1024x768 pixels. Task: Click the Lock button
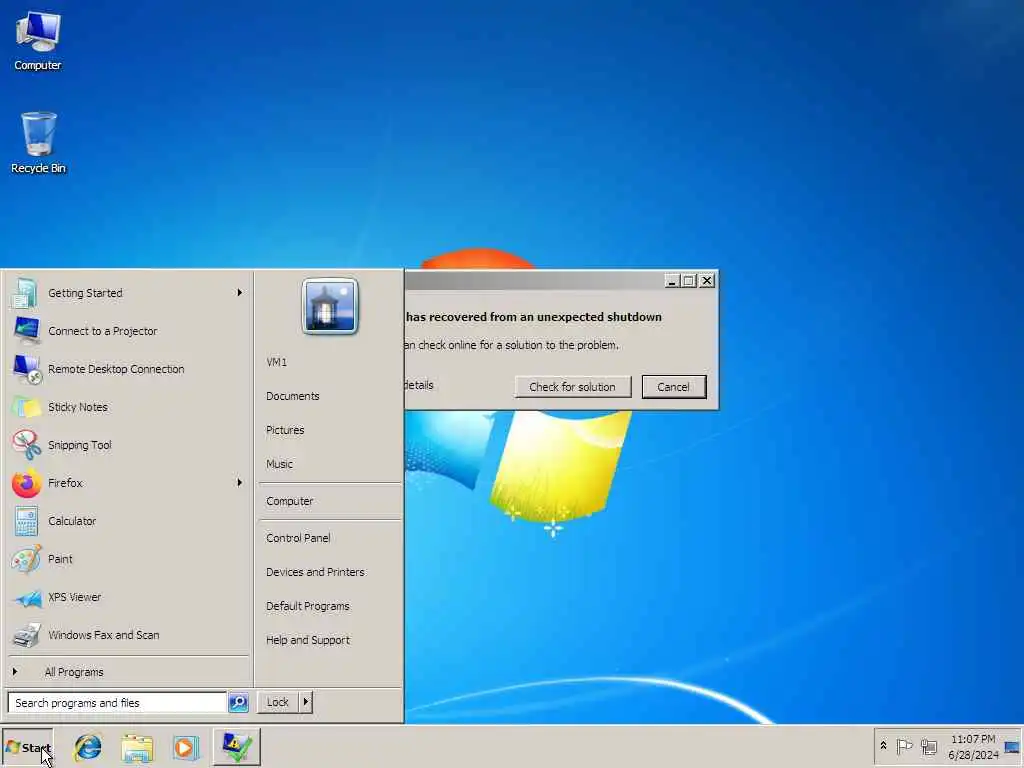(x=278, y=703)
